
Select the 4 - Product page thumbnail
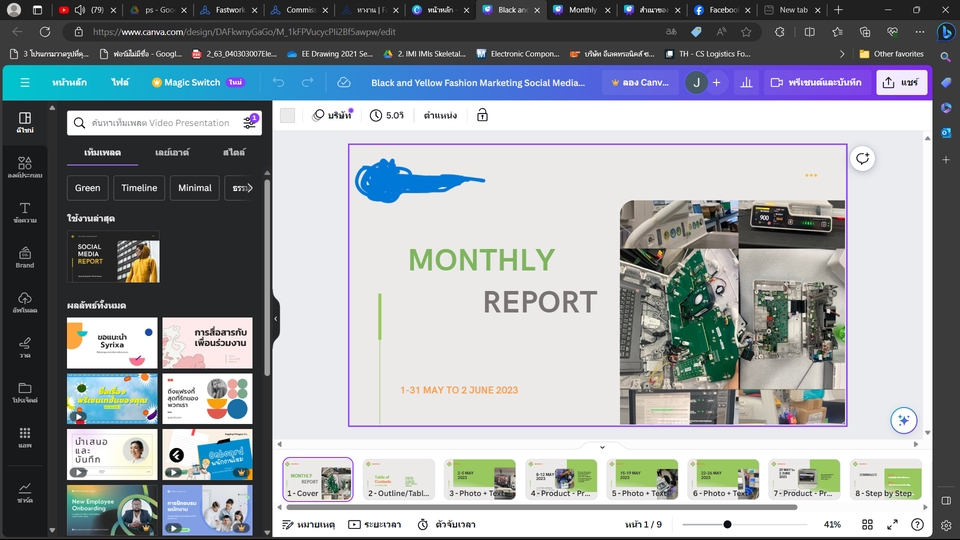pos(561,479)
